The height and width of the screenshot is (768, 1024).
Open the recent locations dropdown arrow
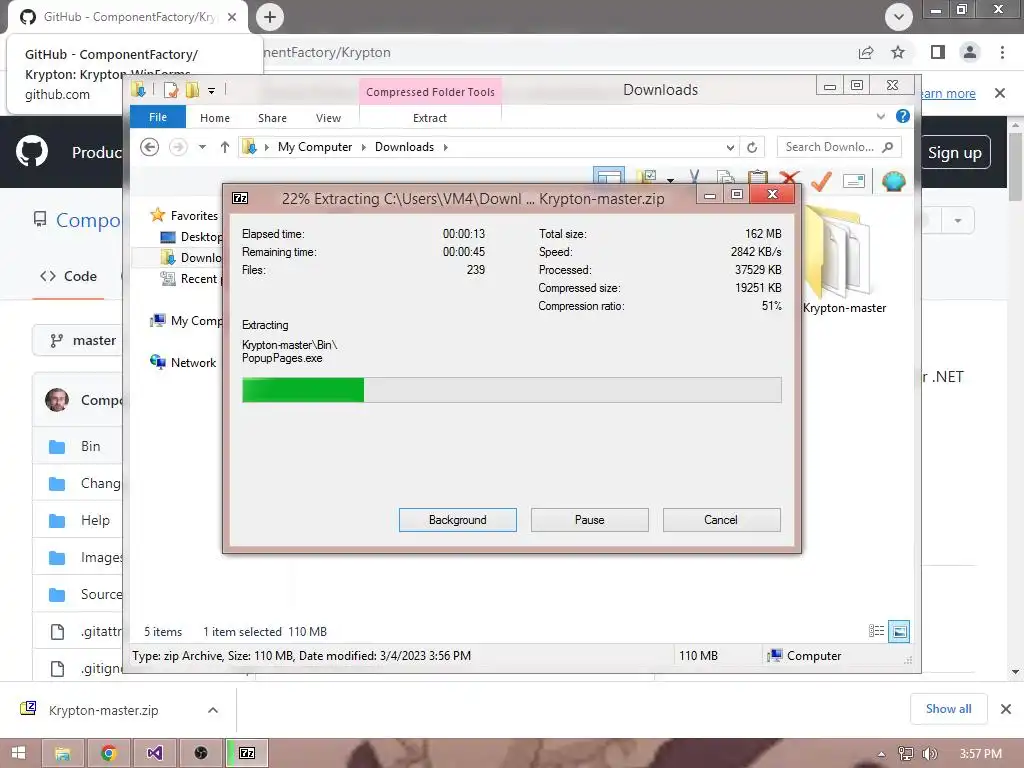(x=202, y=147)
